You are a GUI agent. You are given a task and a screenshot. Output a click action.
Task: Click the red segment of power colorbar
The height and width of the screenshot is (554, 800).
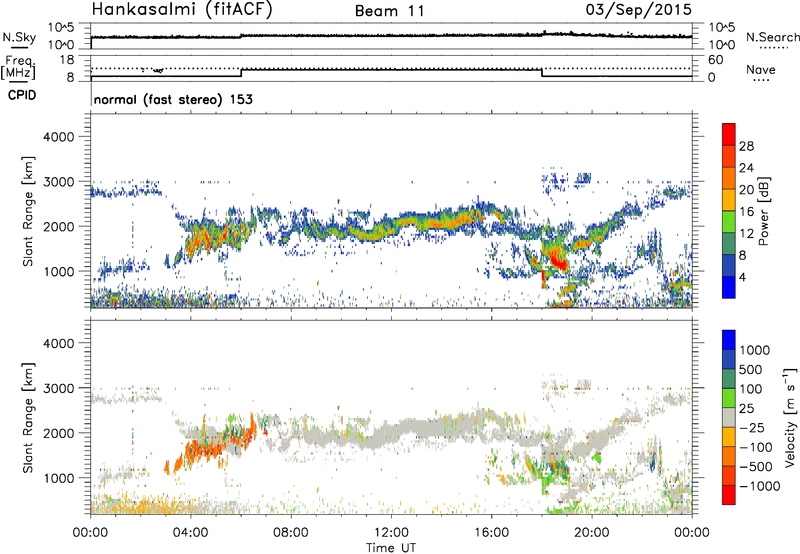[729, 134]
